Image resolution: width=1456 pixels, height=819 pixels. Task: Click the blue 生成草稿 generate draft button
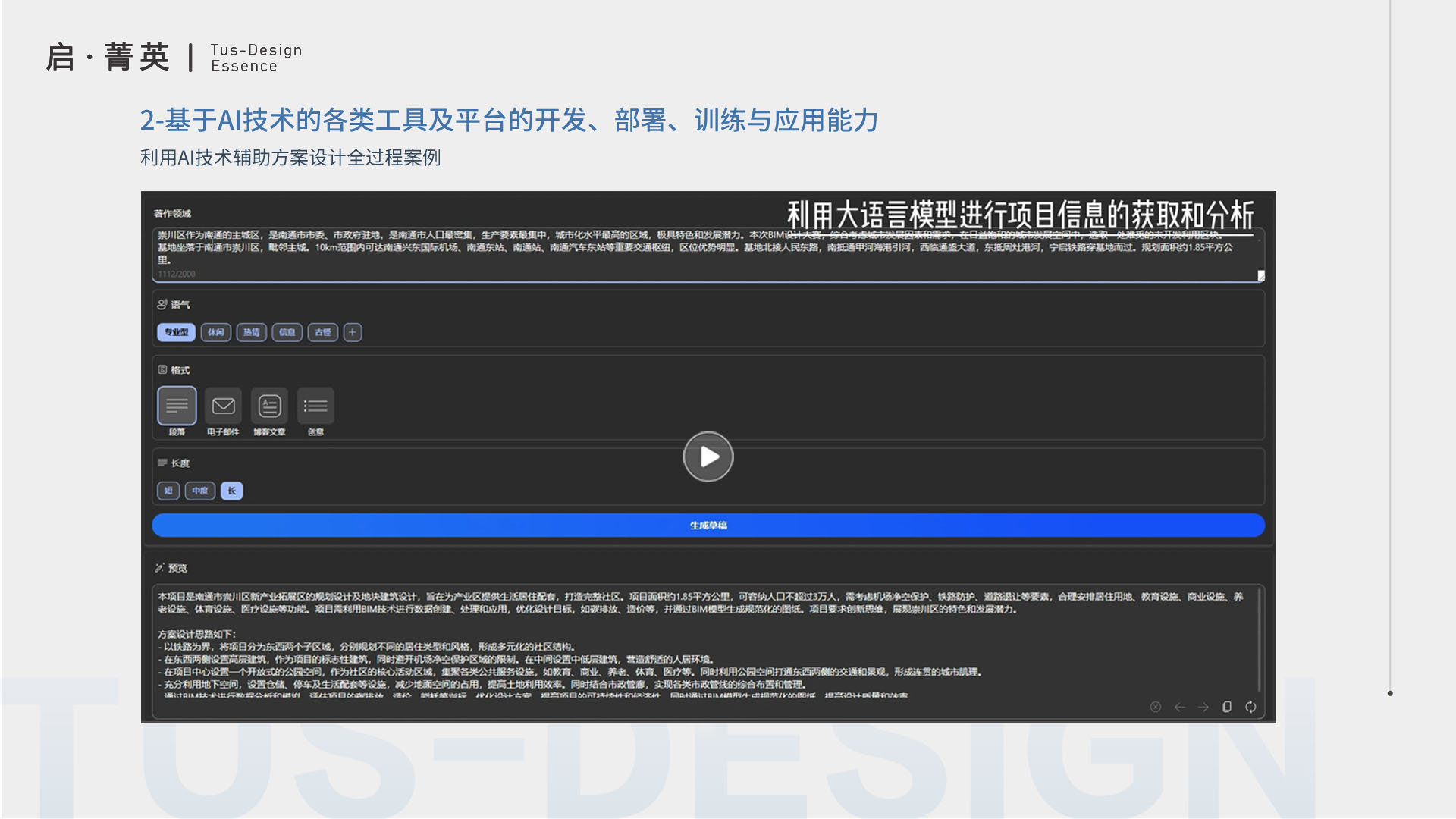[x=708, y=525]
